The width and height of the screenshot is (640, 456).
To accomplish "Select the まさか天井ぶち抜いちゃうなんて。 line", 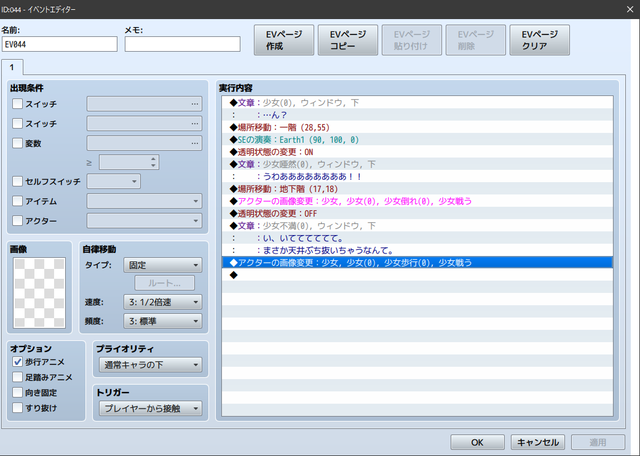I will 417,250.
